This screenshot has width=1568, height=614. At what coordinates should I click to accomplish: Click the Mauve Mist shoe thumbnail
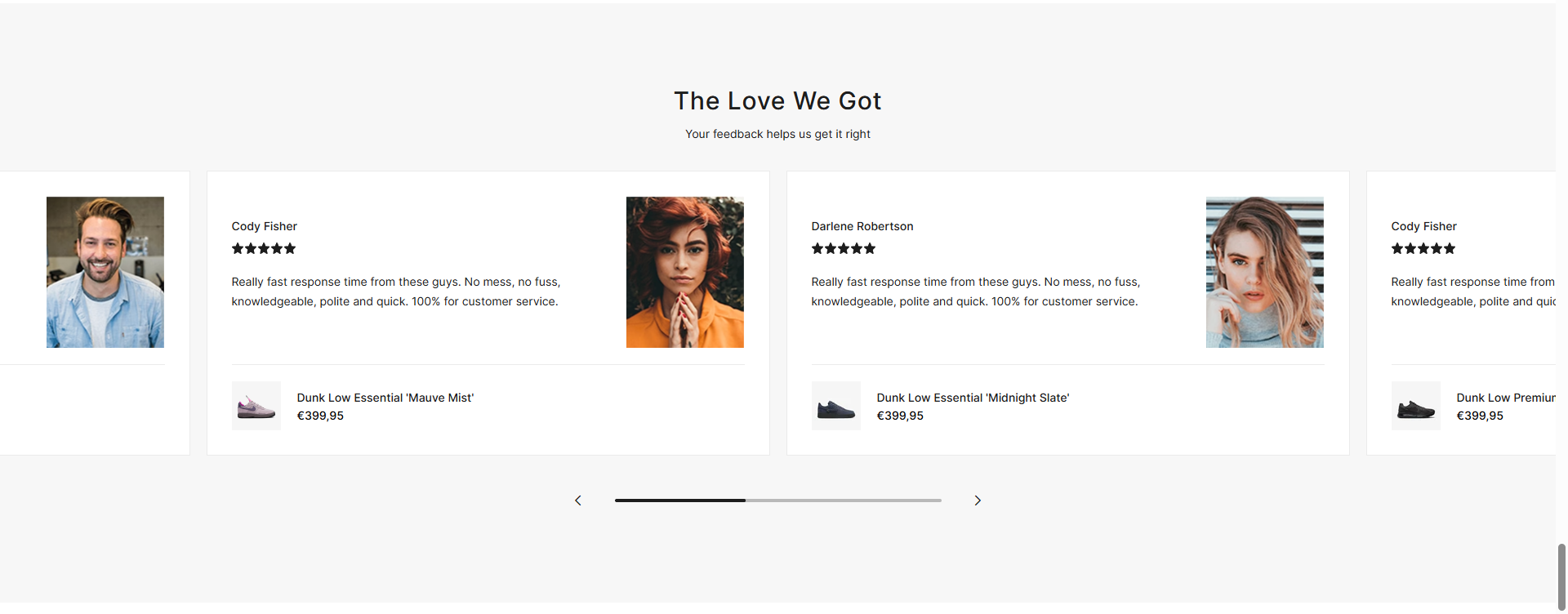[x=256, y=406]
